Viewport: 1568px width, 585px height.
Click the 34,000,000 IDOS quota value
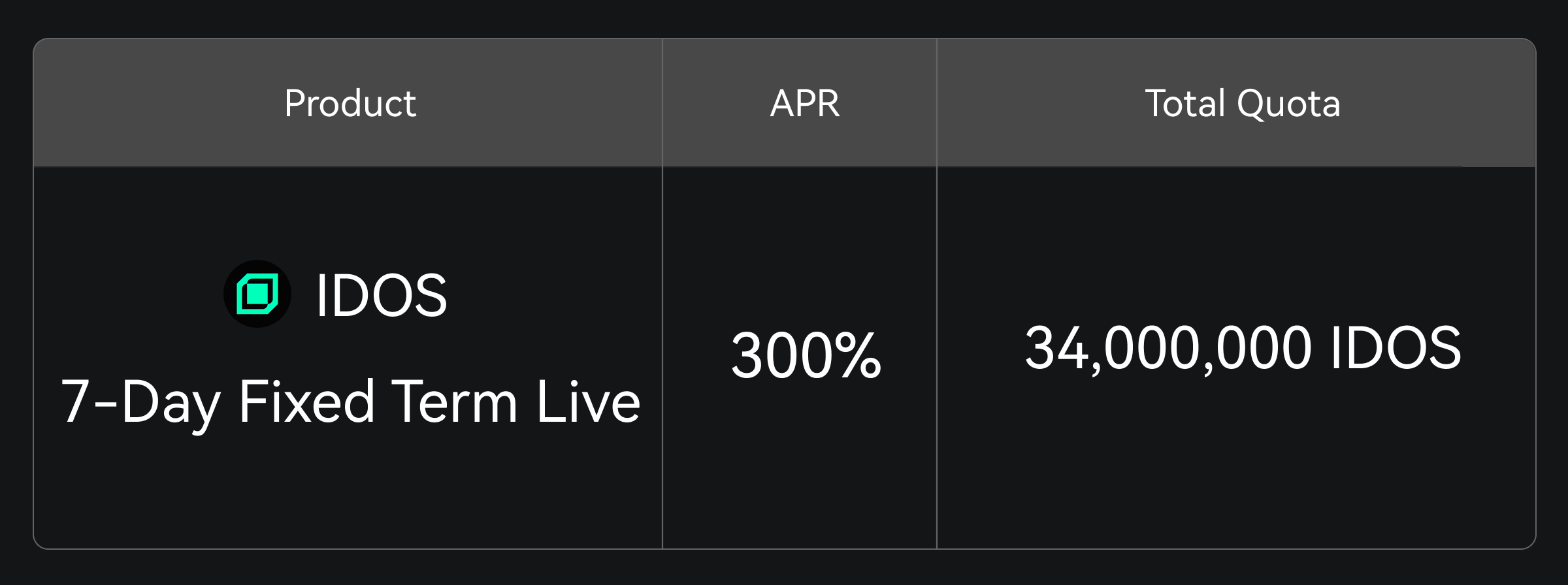pos(1243,348)
